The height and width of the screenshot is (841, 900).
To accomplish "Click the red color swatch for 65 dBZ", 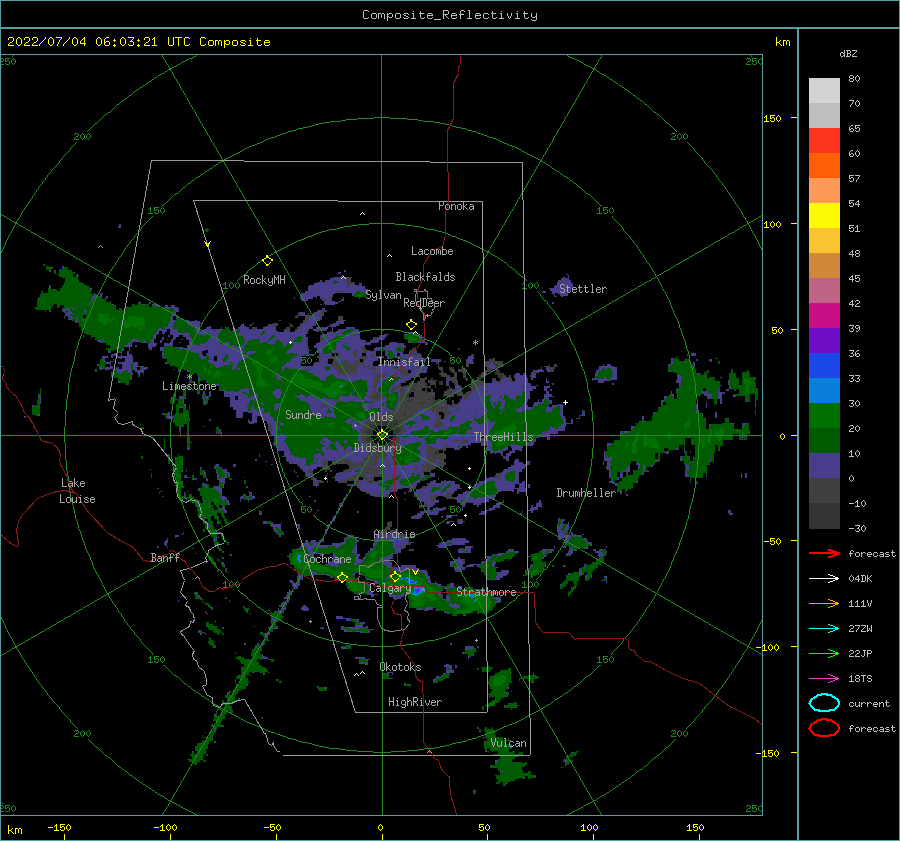I will click(x=824, y=141).
